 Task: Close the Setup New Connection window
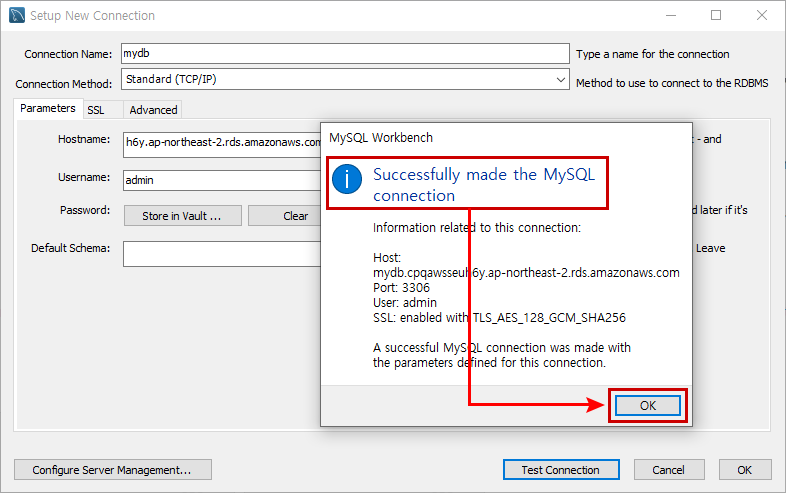[x=761, y=16]
